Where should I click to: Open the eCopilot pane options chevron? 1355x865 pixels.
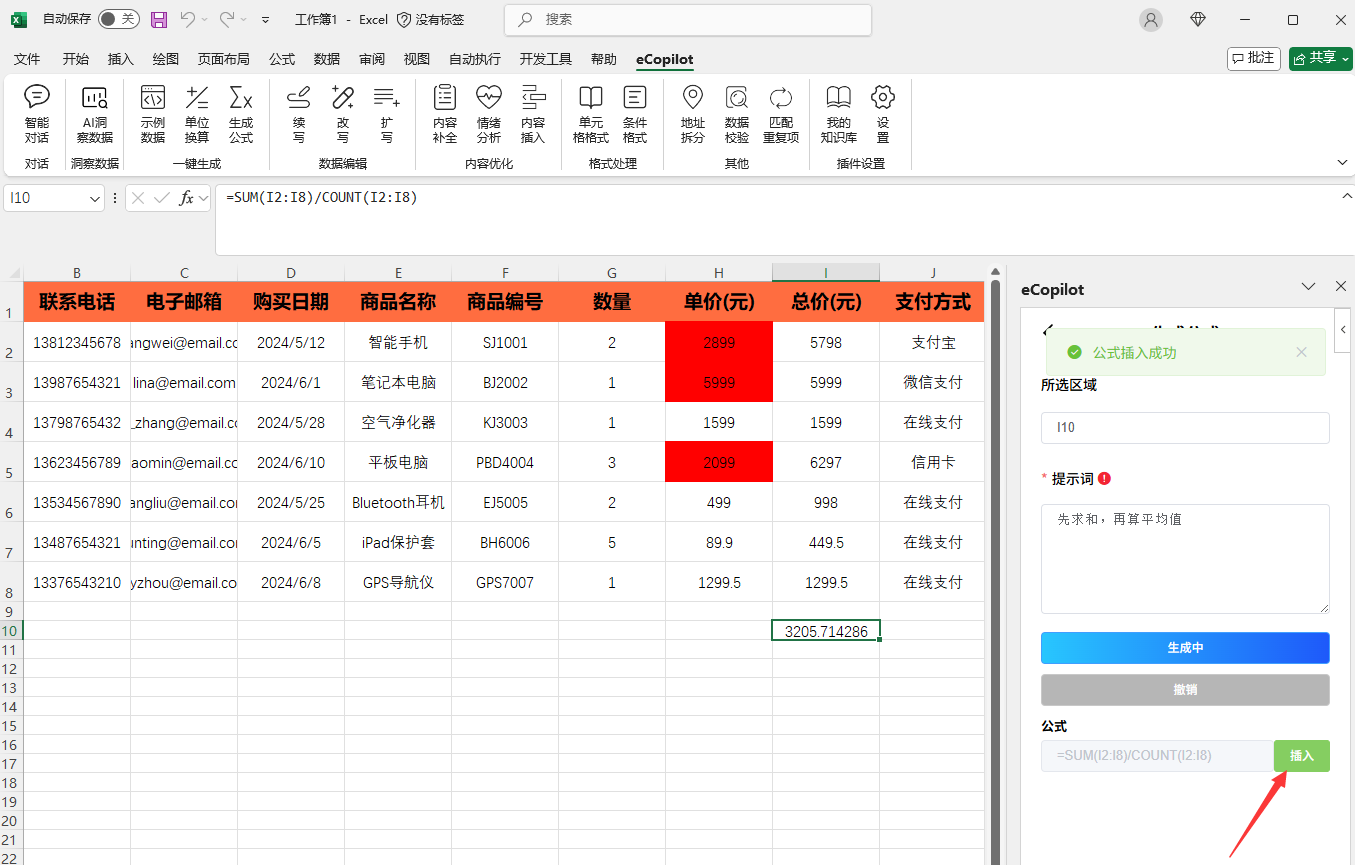pos(1308,287)
